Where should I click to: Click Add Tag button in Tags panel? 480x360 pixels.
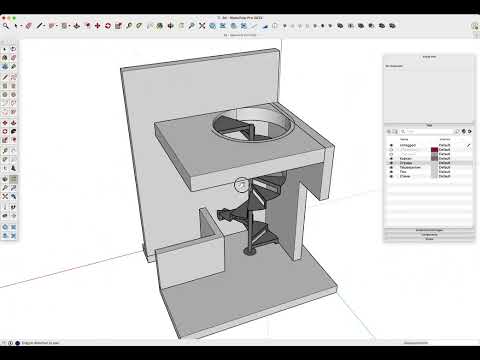[x=389, y=132]
